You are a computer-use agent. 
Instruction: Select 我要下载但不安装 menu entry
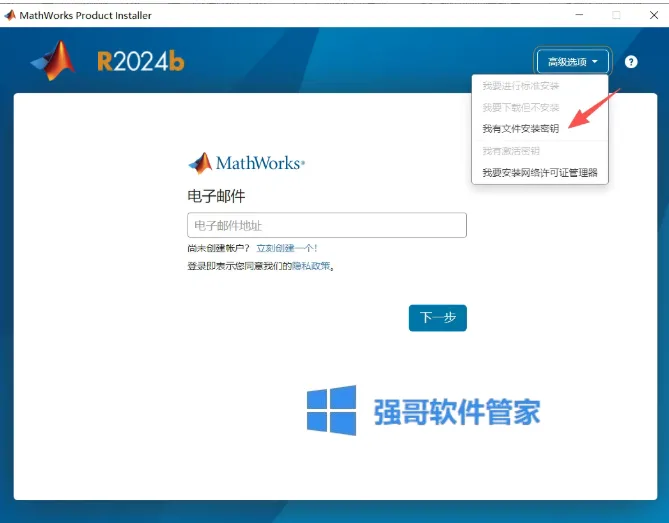pyautogui.click(x=521, y=108)
